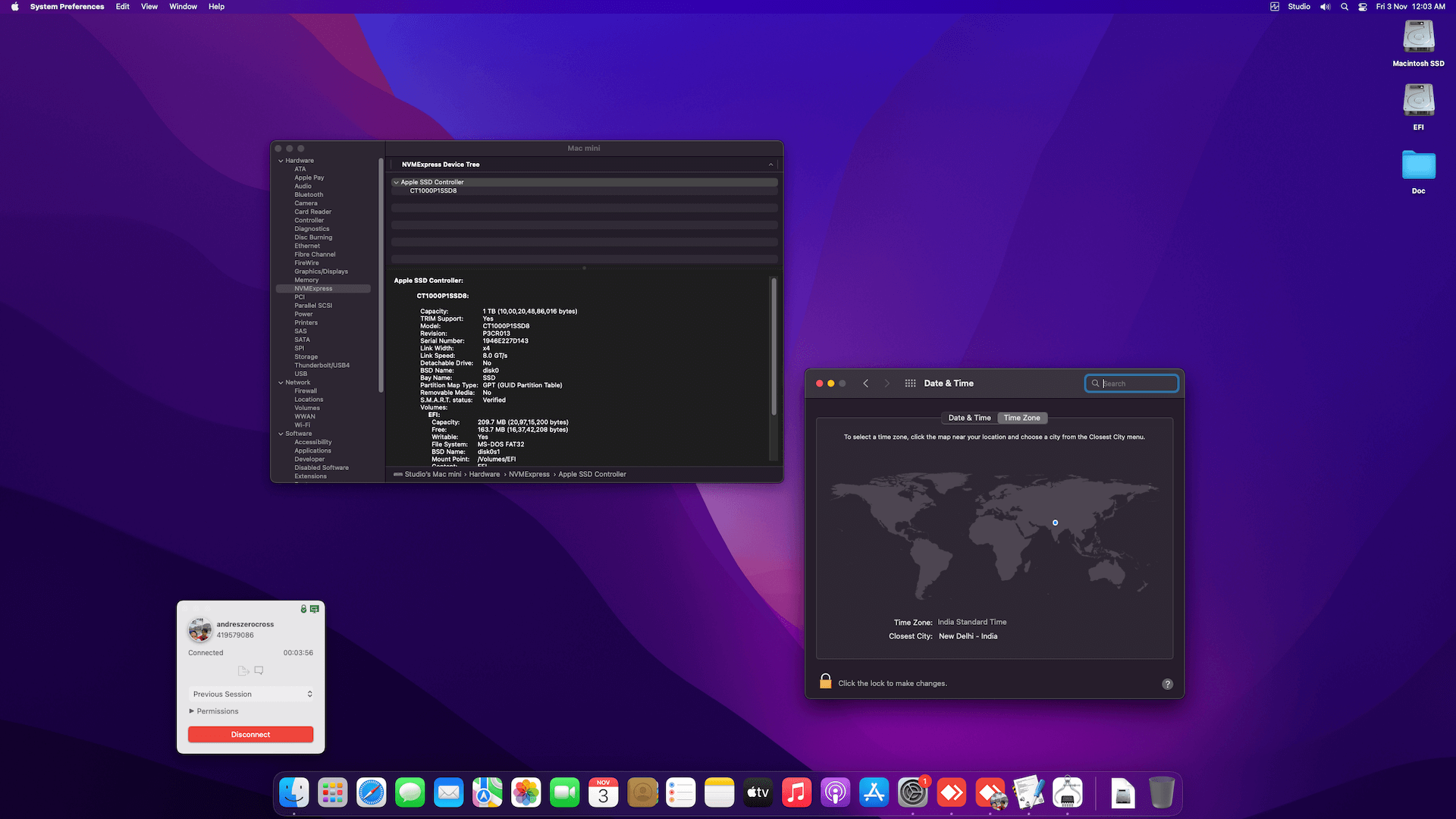Open the Help menu
This screenshot has height=819, width=1456.
pos(216,7)
